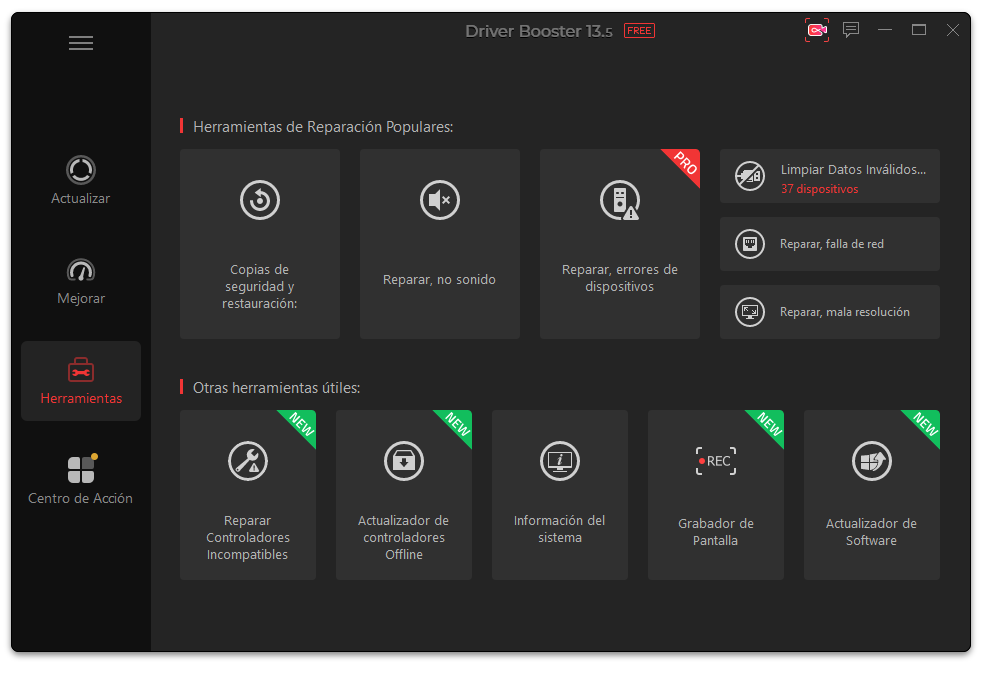Minimize the Driver Booster window
This screenshot has height=680, width=995.
point(885,30)
